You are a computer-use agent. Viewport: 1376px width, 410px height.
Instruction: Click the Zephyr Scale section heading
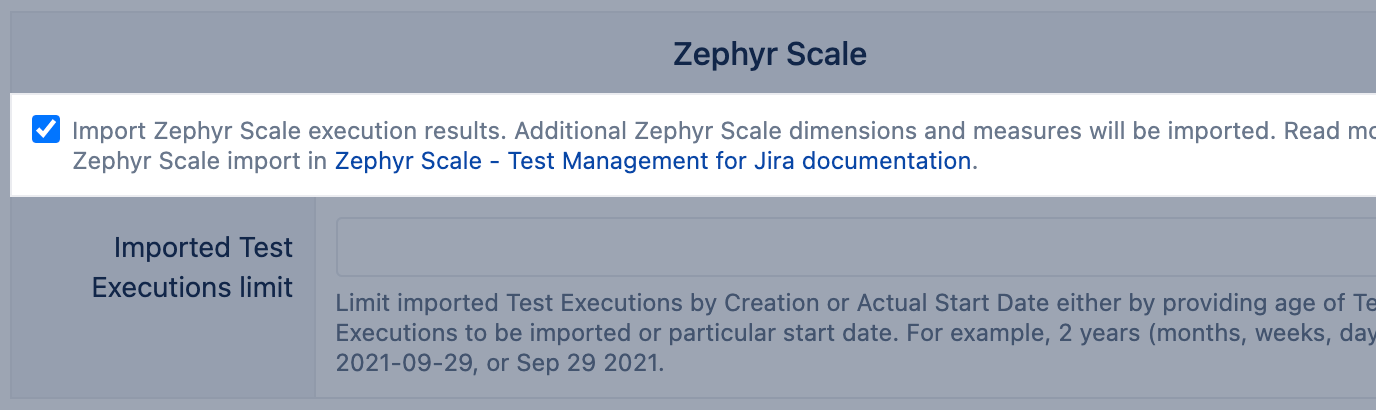click(x=769, y=54)
